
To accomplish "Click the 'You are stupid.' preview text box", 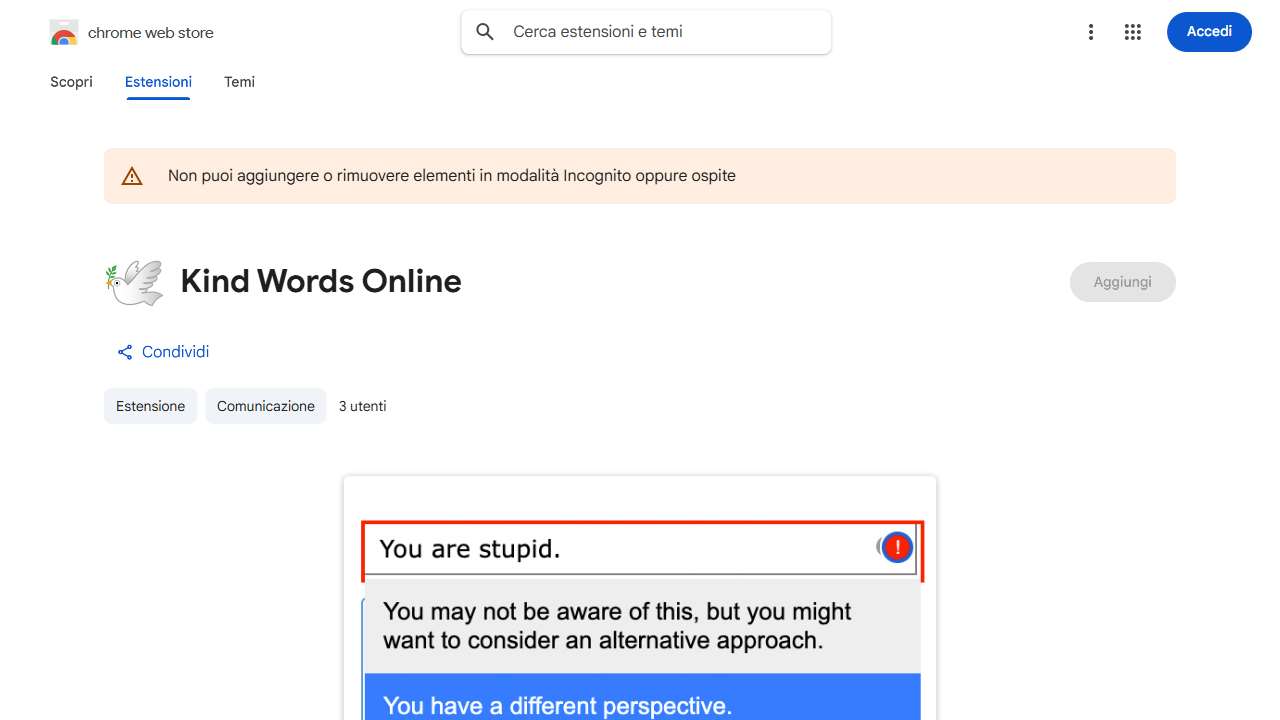I will 620,549.
